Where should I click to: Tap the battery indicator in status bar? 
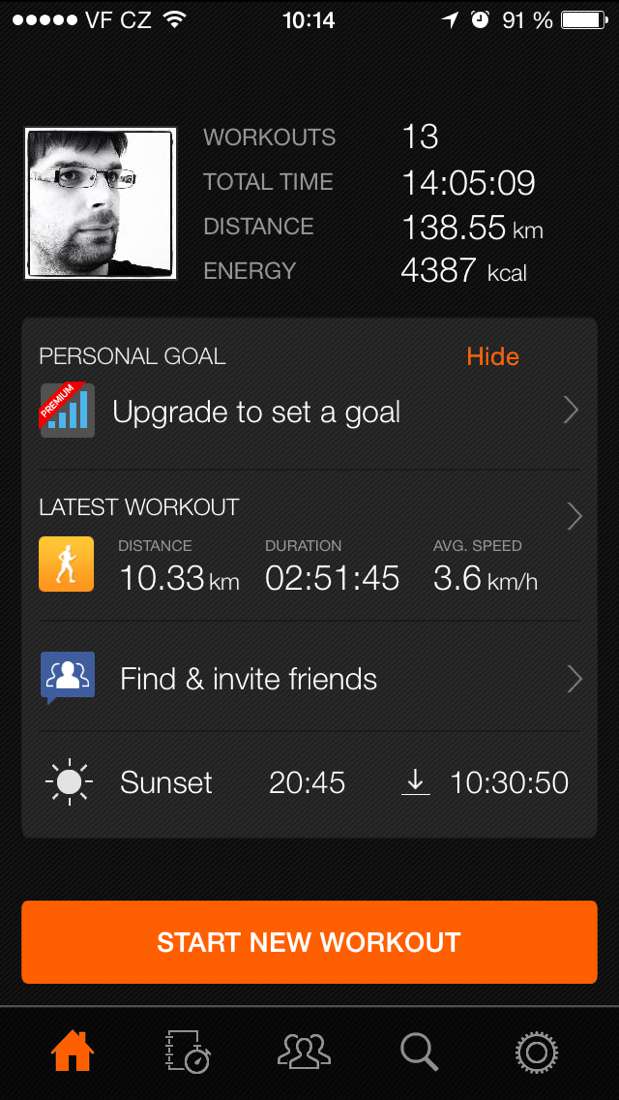[584, 20]
